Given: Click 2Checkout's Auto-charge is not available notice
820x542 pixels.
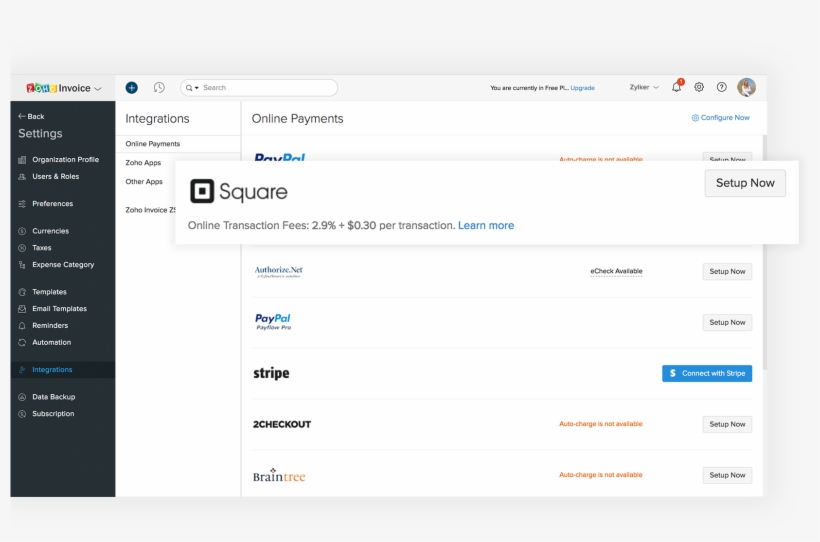Looking at the screenshot, I should 600,424.
